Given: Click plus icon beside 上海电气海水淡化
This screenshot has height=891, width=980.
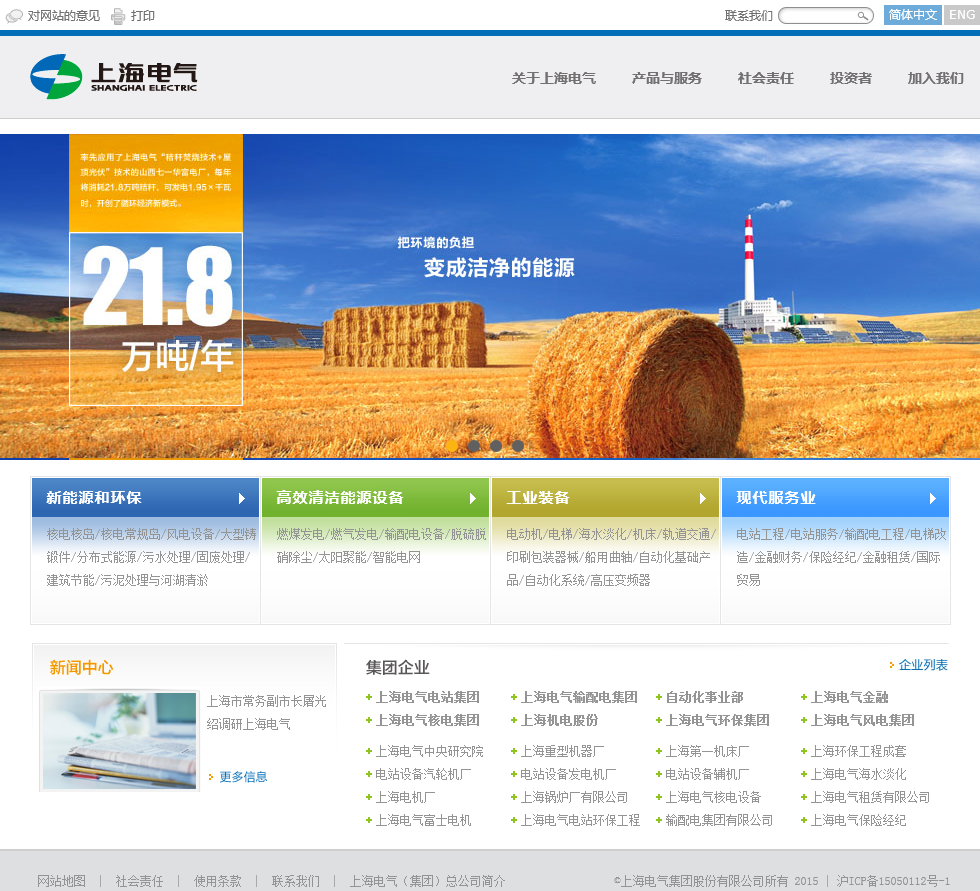Looking at the screenshot, I should coord(804,774).
